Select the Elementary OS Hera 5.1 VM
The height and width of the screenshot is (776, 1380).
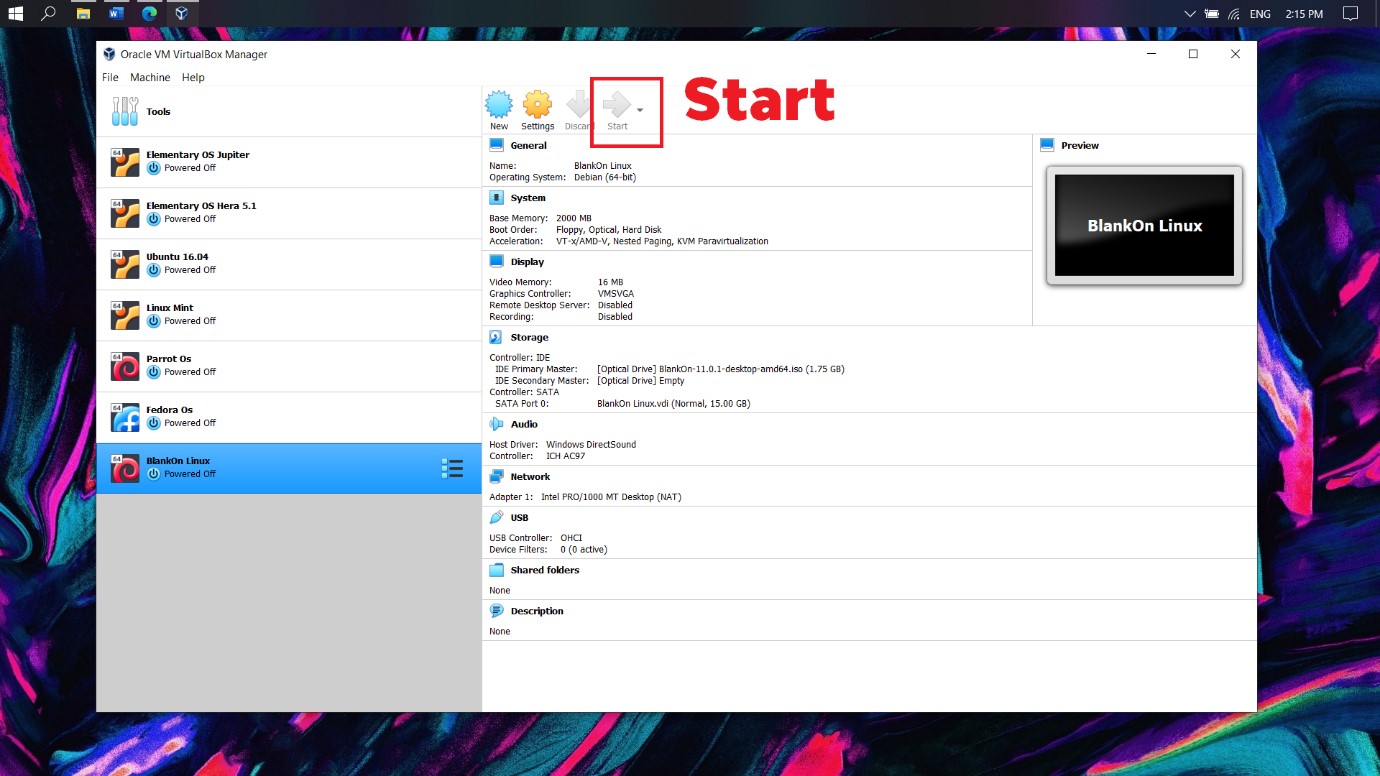coord(289,213)
